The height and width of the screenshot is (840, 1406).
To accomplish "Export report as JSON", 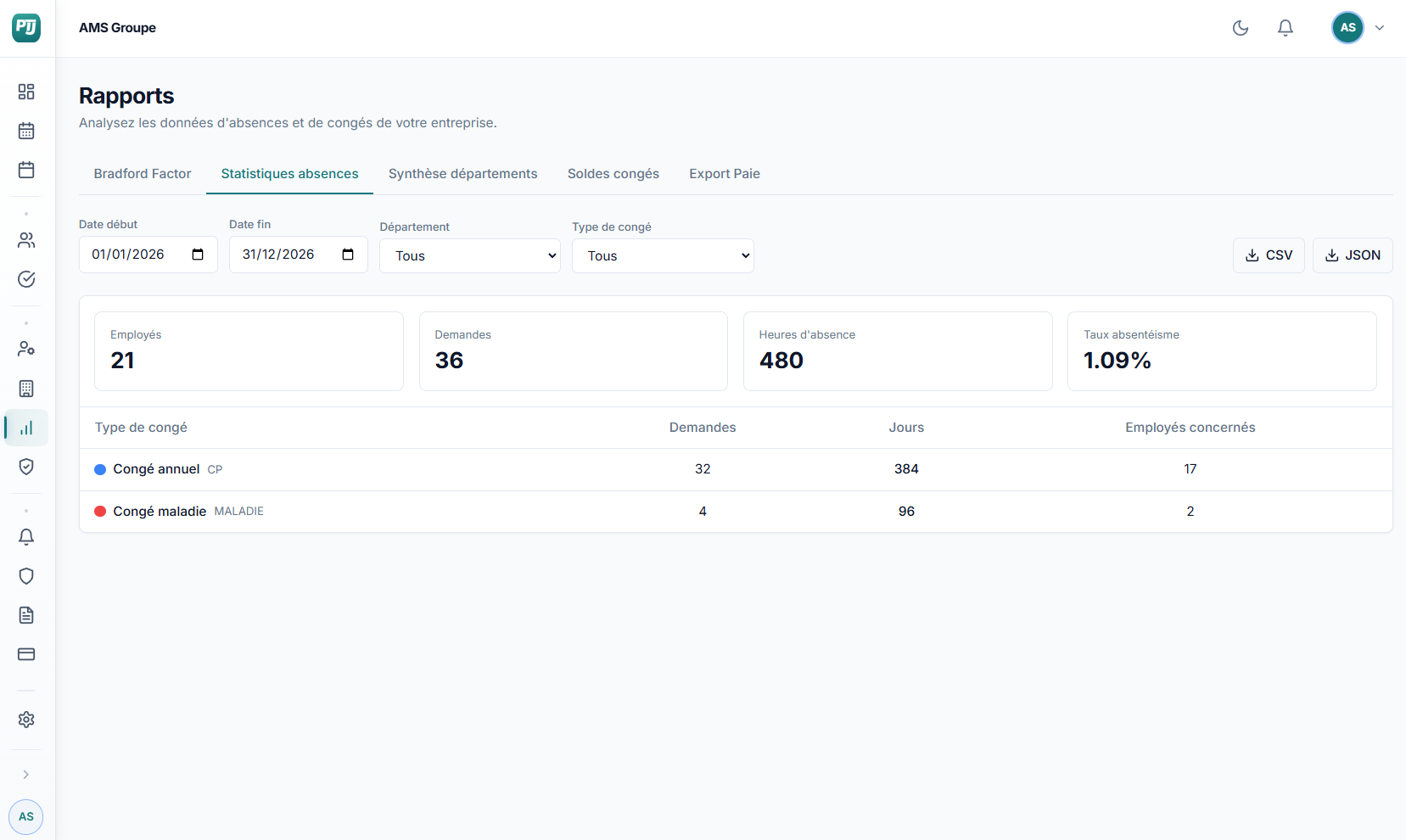I will point(1352,255).
